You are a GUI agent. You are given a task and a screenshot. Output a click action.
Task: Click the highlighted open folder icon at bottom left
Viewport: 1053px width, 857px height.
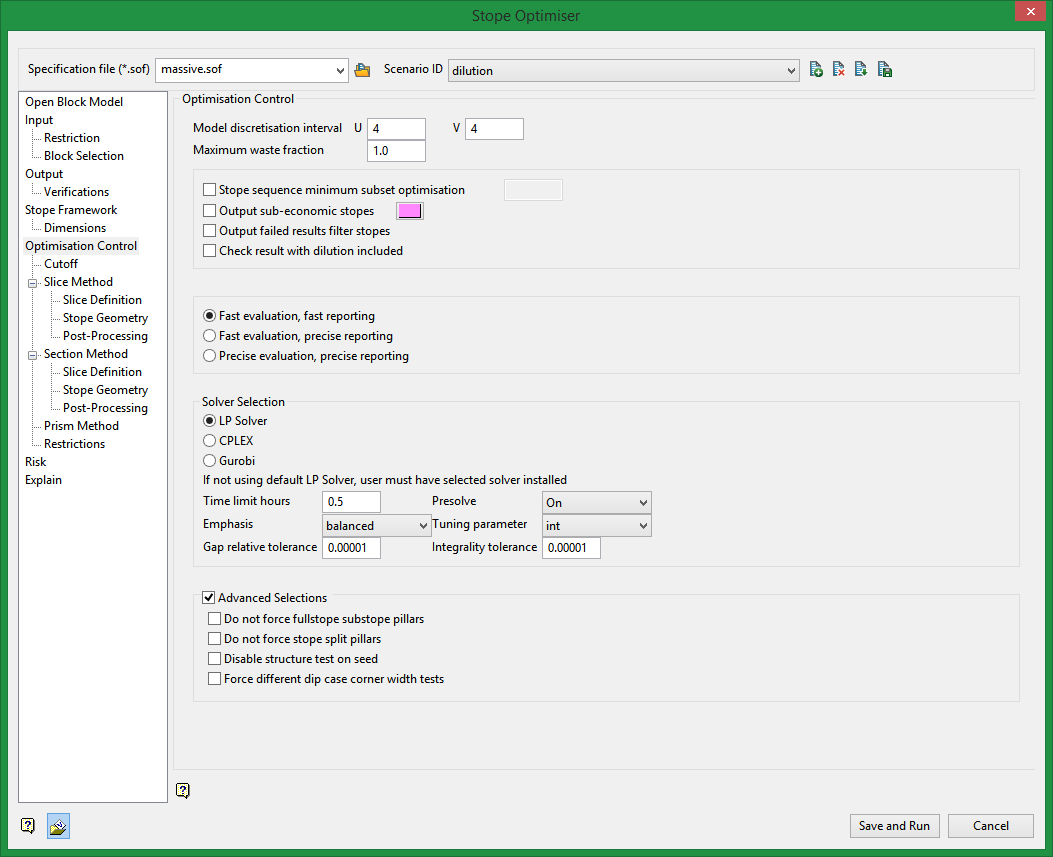58,826
